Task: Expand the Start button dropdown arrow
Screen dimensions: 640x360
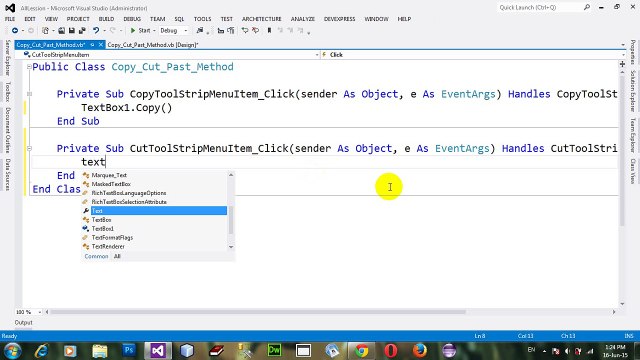Action: click(154, 31)
